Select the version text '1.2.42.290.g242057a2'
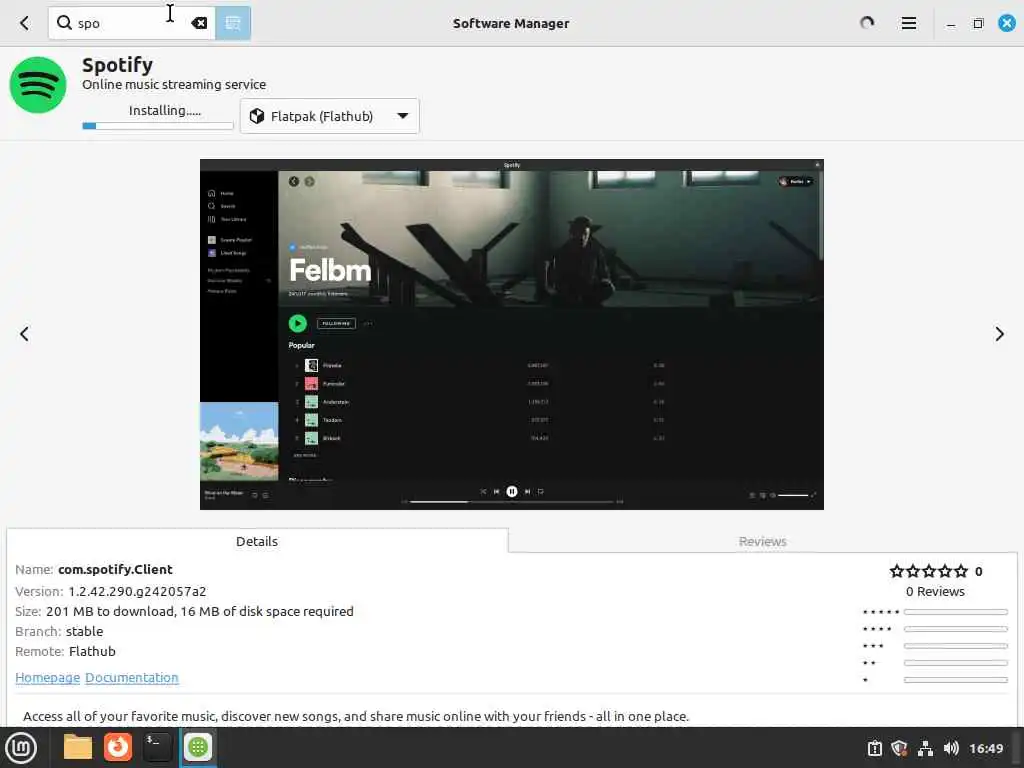Image resolution: width=1024 pixels, height=768 pixels. [137, 592]
